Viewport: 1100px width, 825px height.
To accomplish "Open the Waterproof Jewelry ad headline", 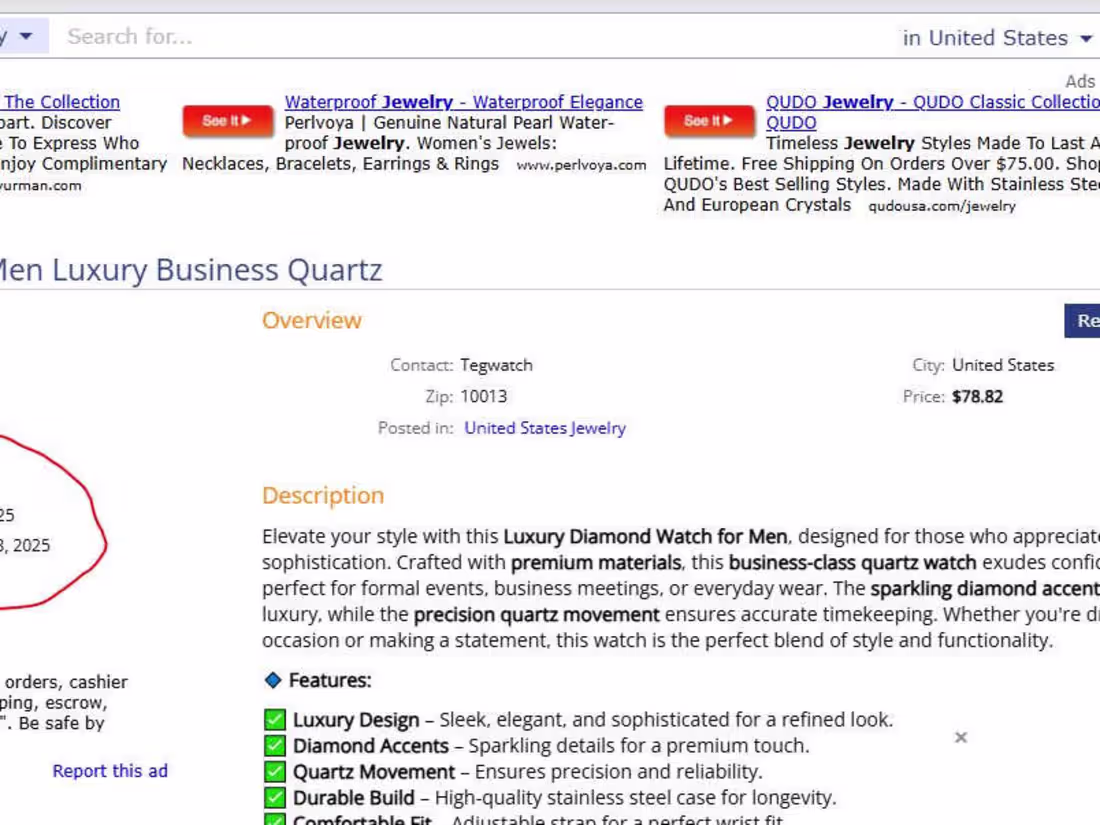I will [x=463, y=101].
